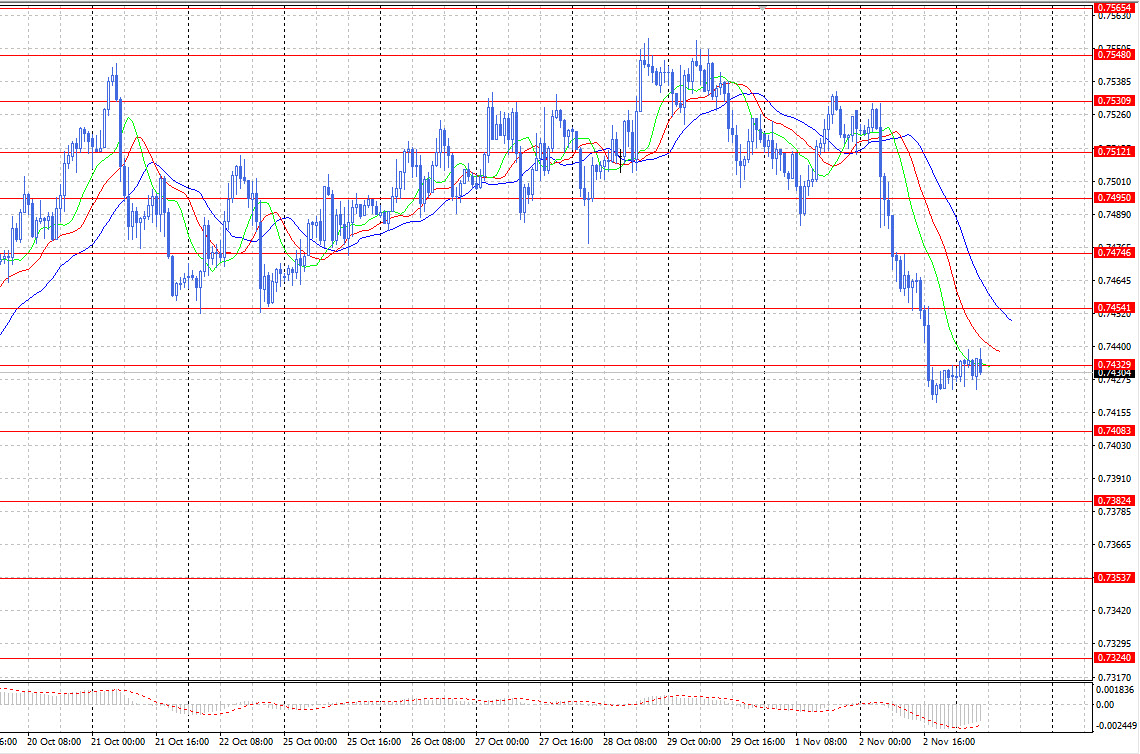
Task: Click the red 0.73824 level label
Action: [1114, 501]
